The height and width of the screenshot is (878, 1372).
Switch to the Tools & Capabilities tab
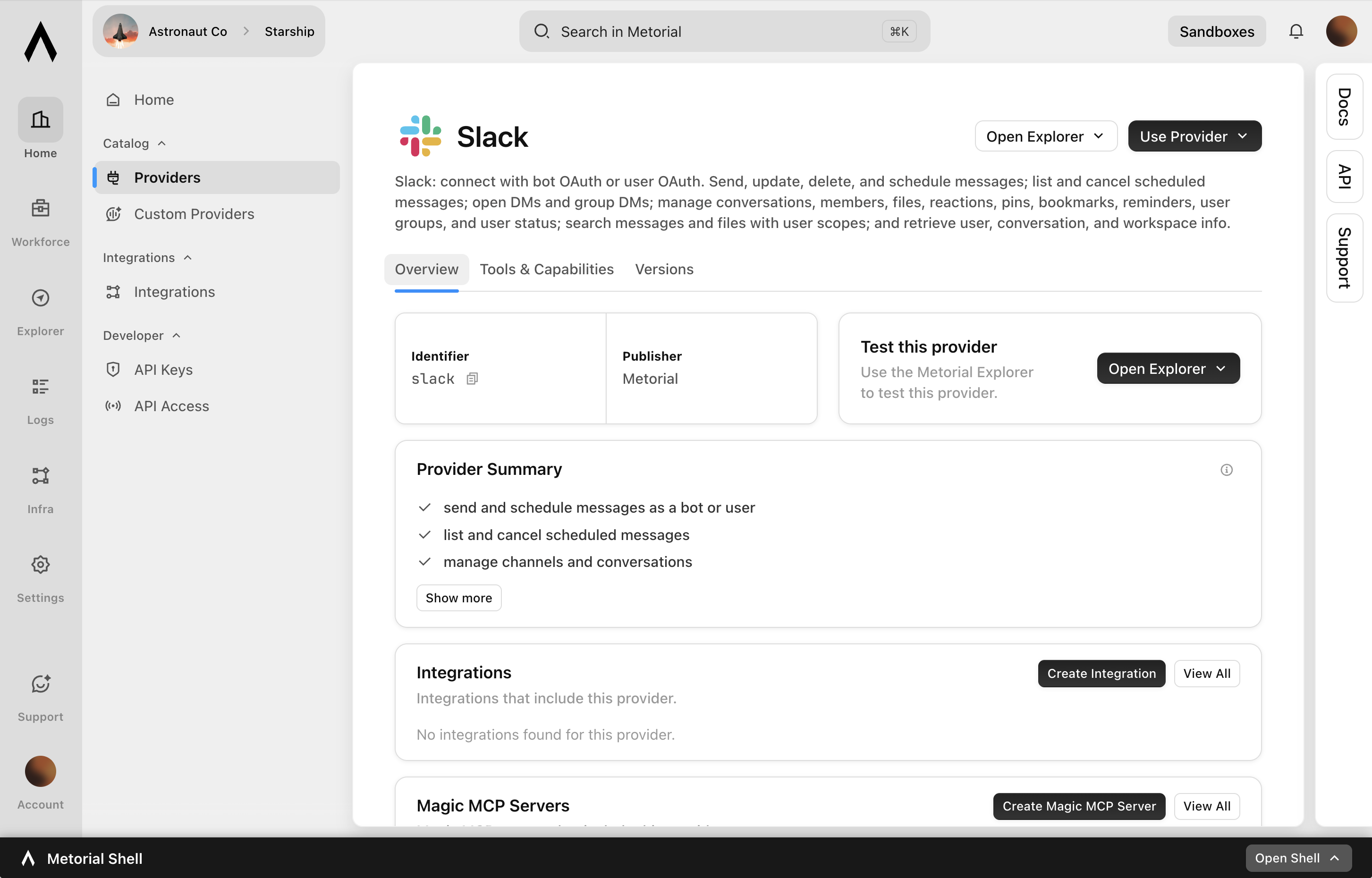(546, 269)
